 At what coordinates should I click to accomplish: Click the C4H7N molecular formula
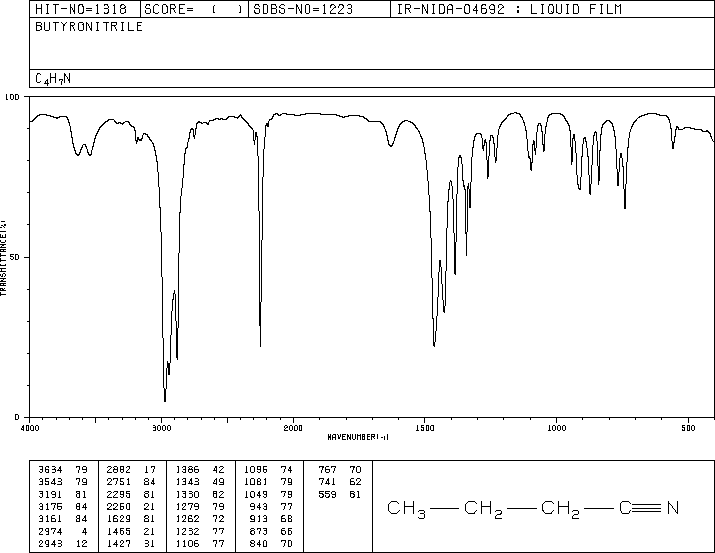[53, 79]
